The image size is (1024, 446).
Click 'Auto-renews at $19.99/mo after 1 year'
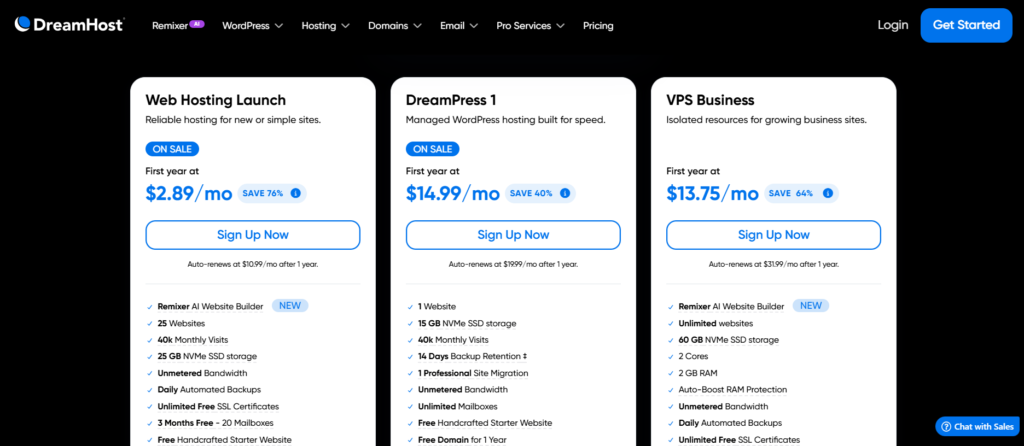[x=513, y=264]
